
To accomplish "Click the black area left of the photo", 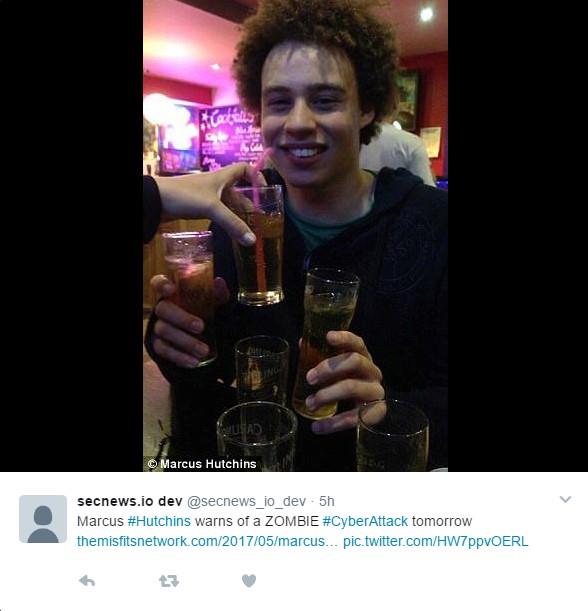I will [x=71, y=235].
